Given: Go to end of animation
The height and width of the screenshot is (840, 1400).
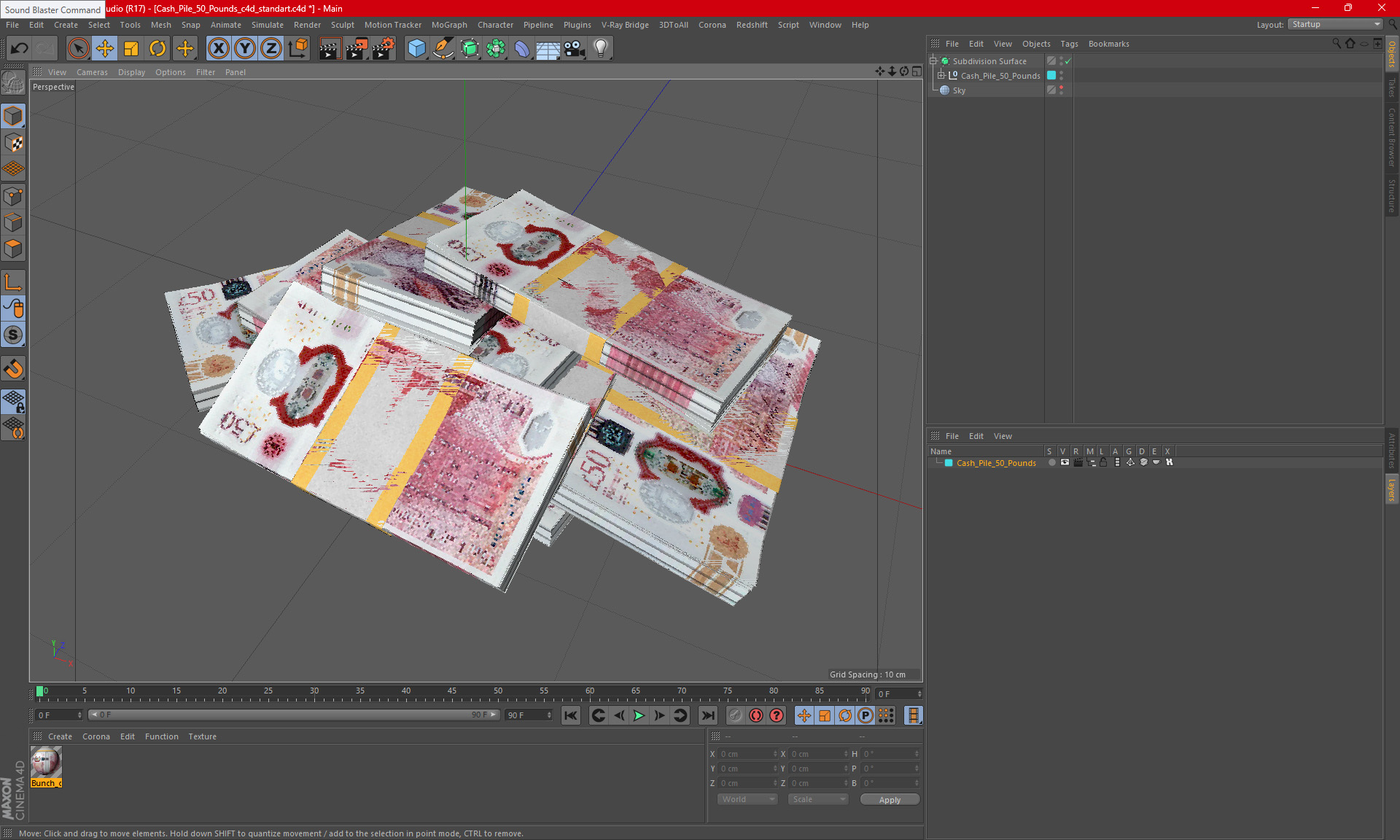Looking at the screenshot, I should pyautogui.click(x=707, y=715).
